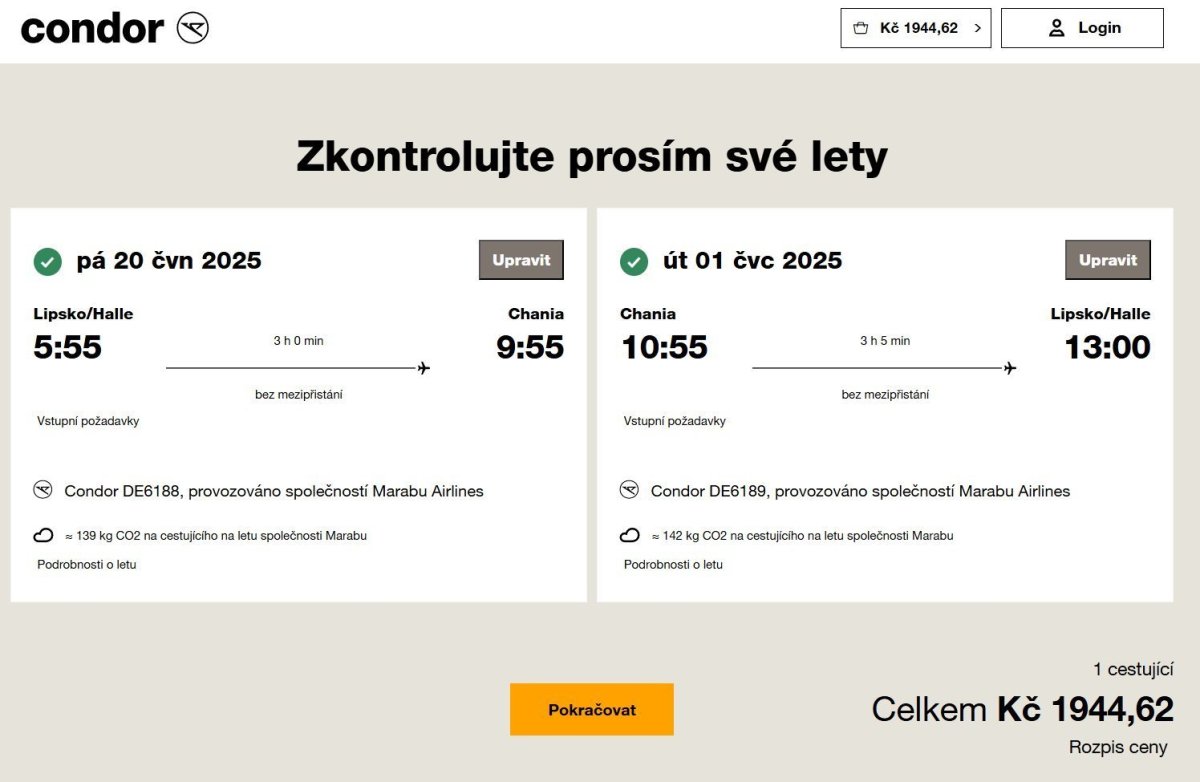
Task: Click the Condor airline icon next to DE6189
Action: 629,490
